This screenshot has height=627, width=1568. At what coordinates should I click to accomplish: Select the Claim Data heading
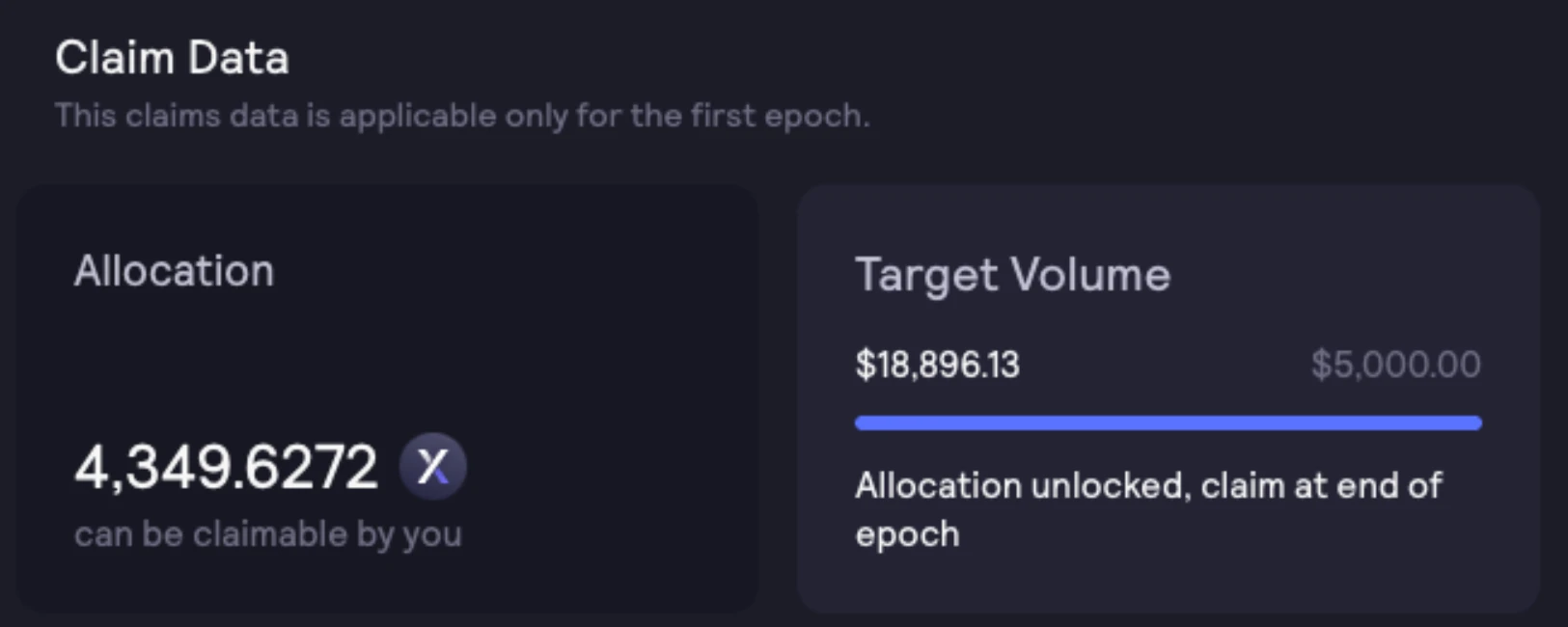point(172,58)
